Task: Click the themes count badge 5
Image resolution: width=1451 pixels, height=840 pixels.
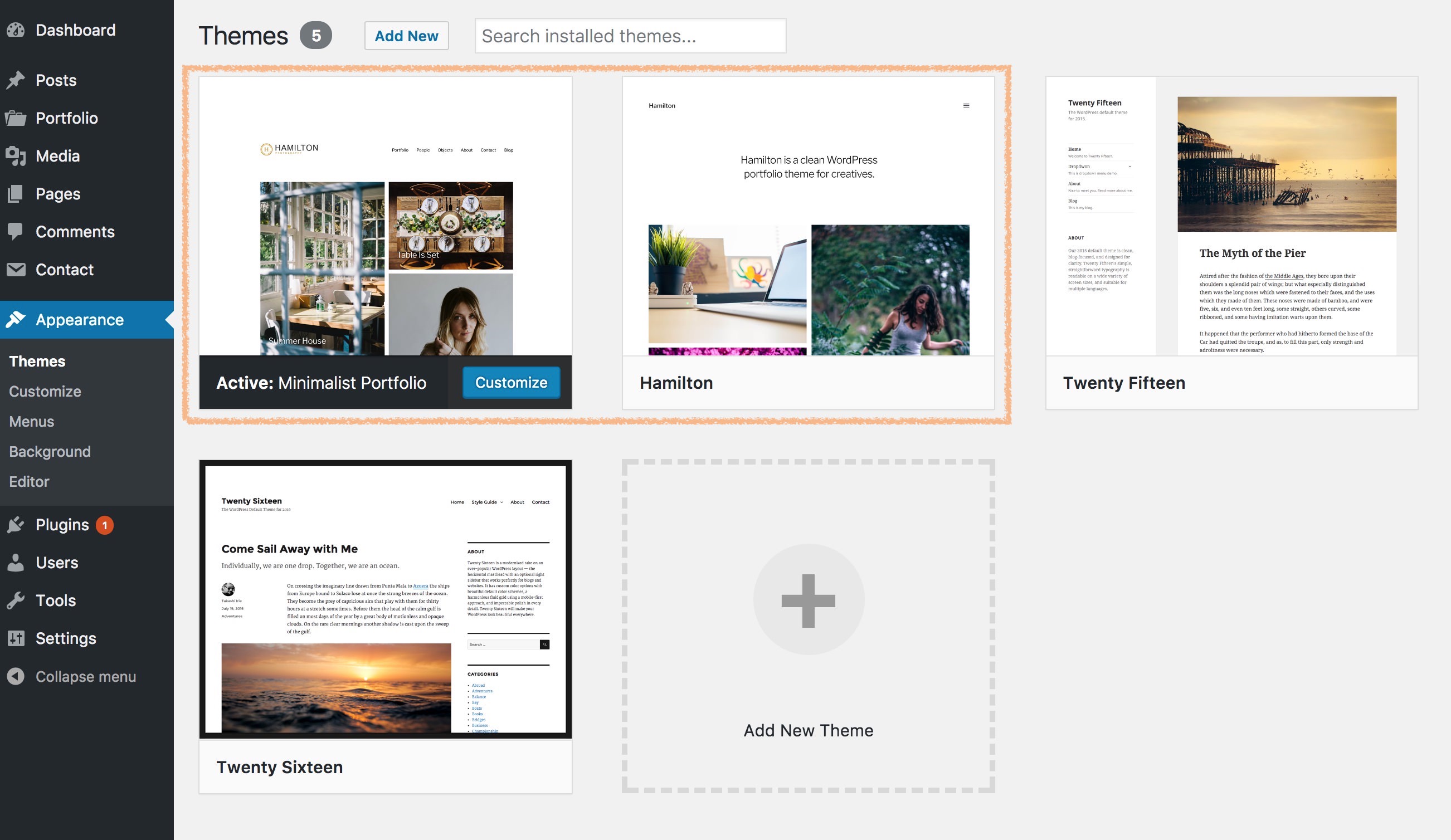Action: [315, 36]
